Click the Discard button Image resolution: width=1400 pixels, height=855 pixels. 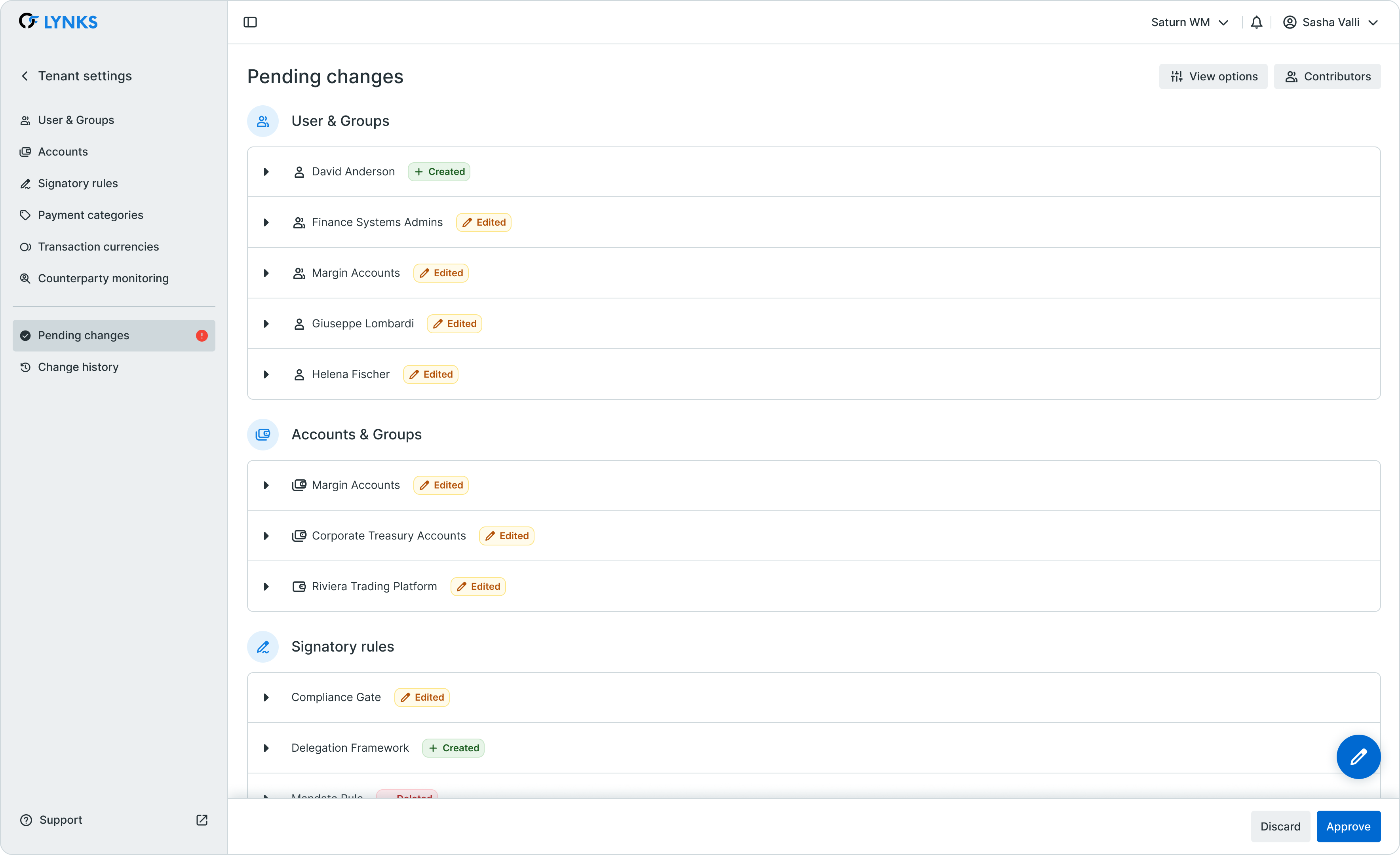tap(1280, 826)
